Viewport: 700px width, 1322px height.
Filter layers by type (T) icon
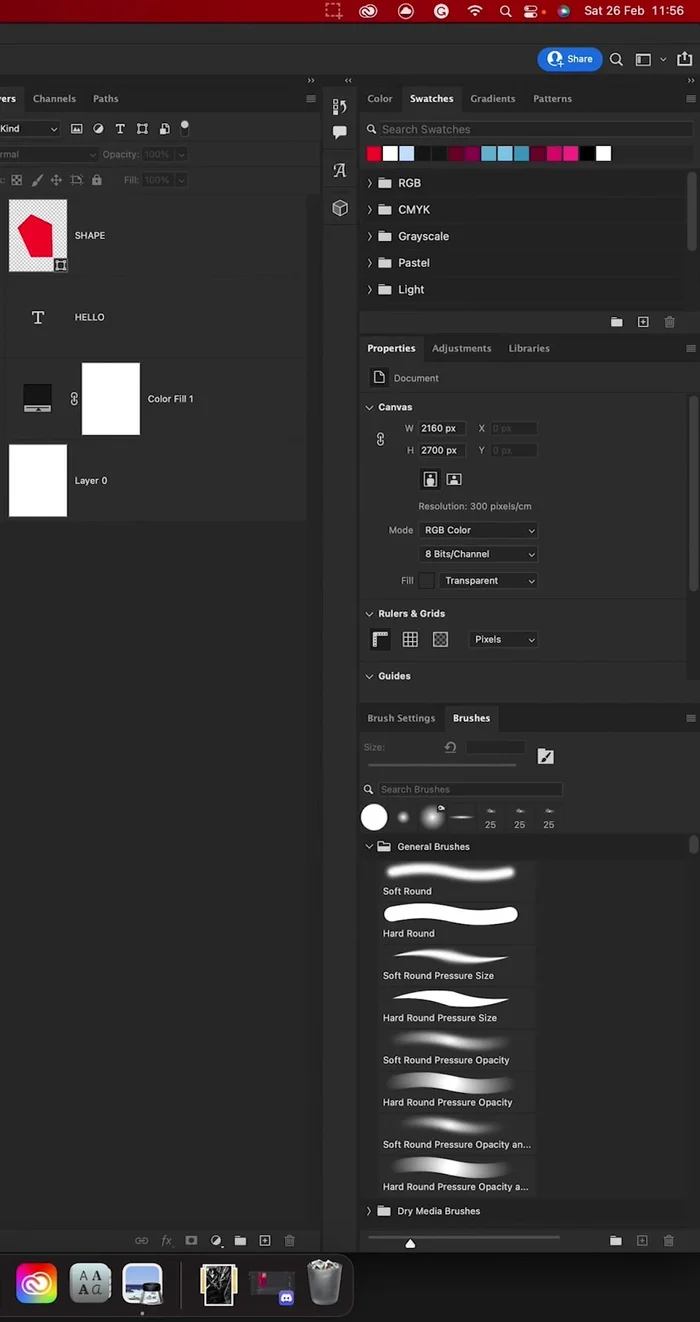point(120,129)
